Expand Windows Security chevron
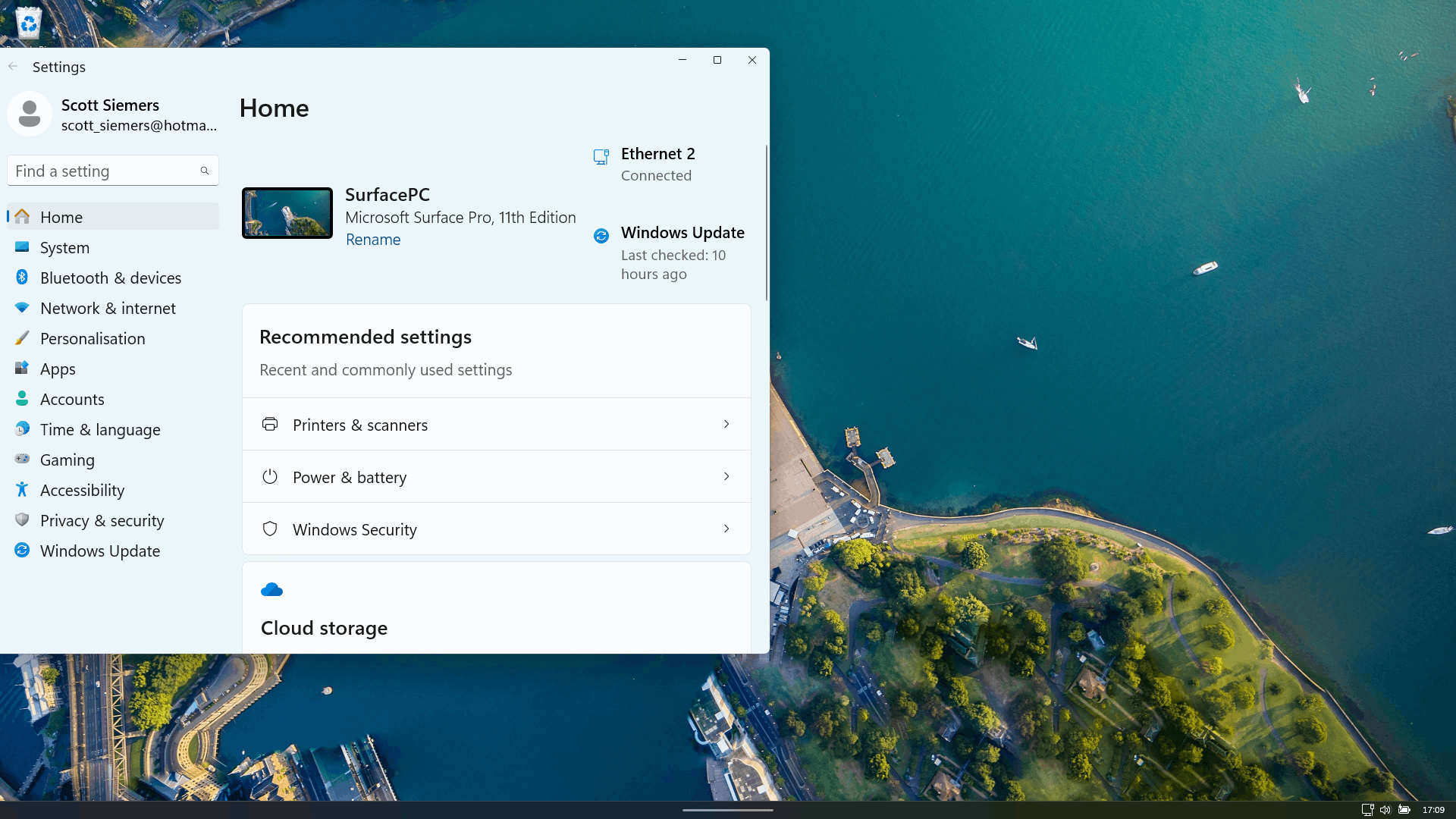1456x819 pixels. [x=726, y=529]
